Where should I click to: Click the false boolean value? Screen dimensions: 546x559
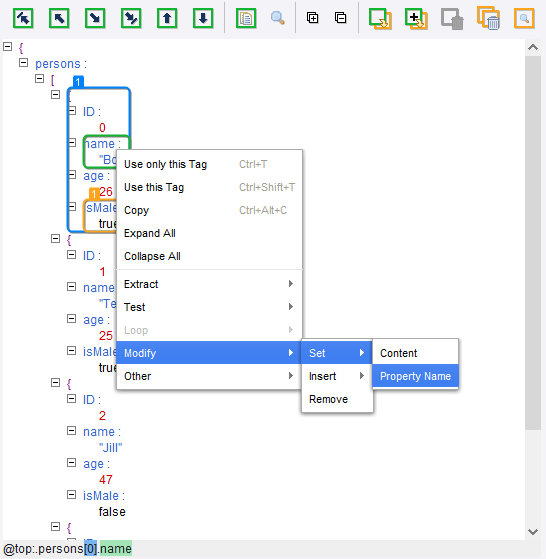pos(112,512)
